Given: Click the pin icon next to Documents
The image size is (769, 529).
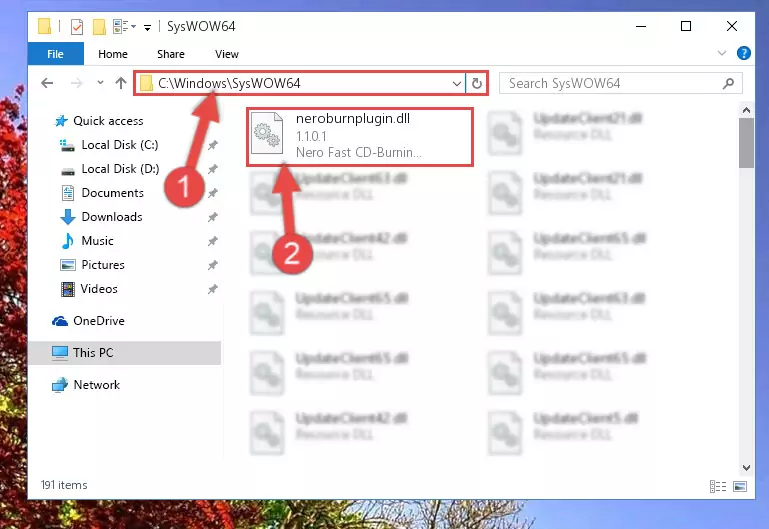Looking at the screenshot, I should coord(212,193).
